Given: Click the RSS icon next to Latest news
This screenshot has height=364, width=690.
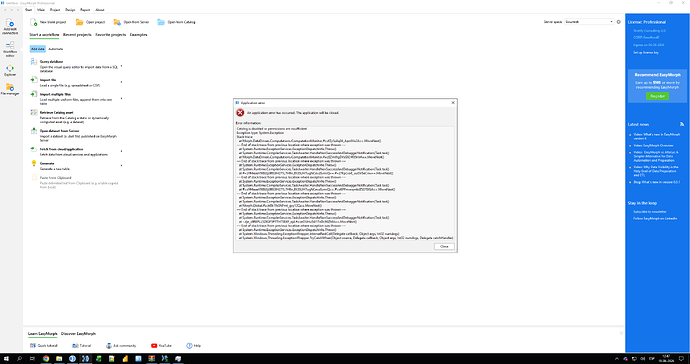Looking at the screenshot, I should click(682, 125).
